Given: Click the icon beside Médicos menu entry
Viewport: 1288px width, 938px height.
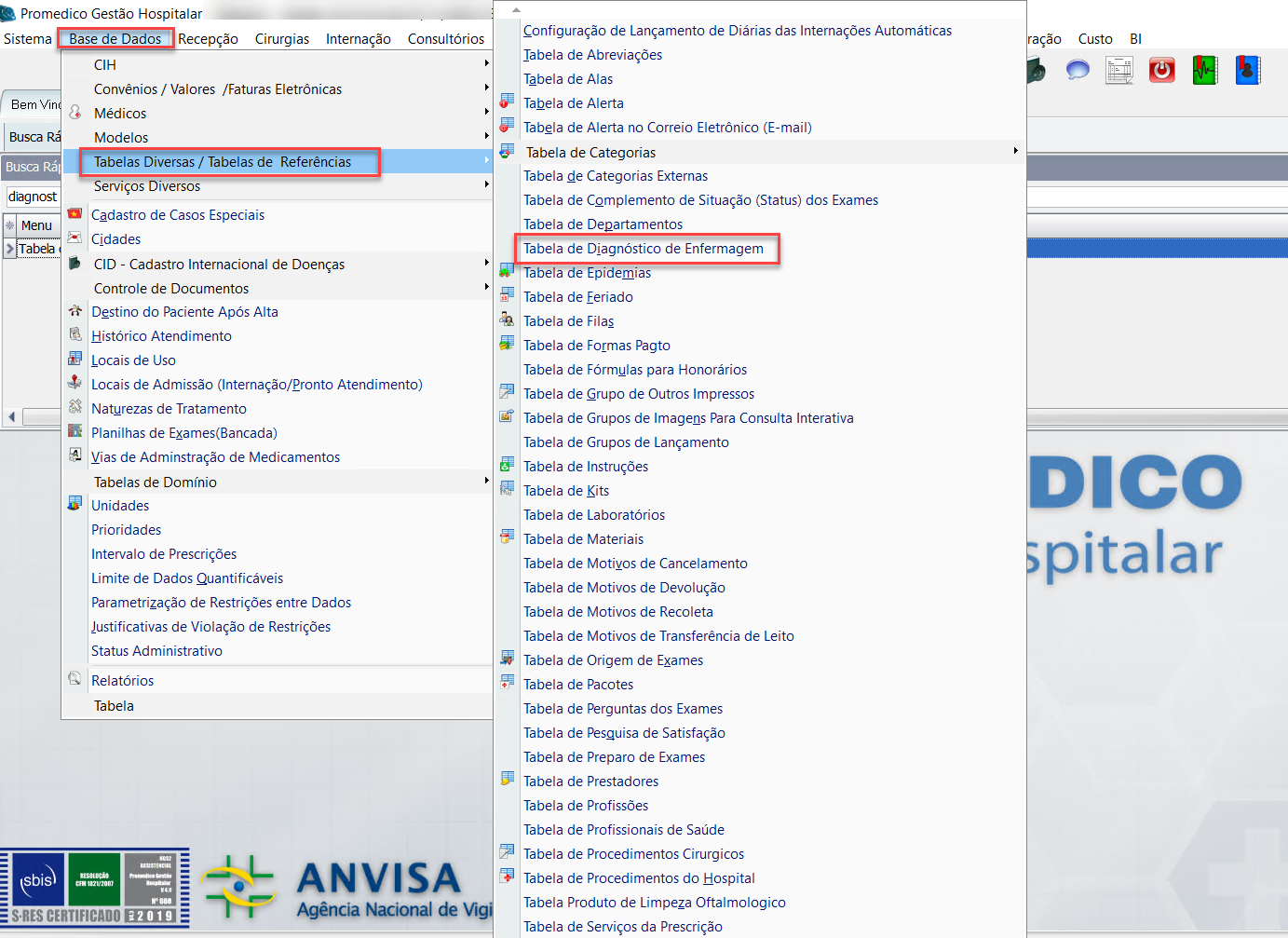Looking at the screenshot, I should [75, 113].
